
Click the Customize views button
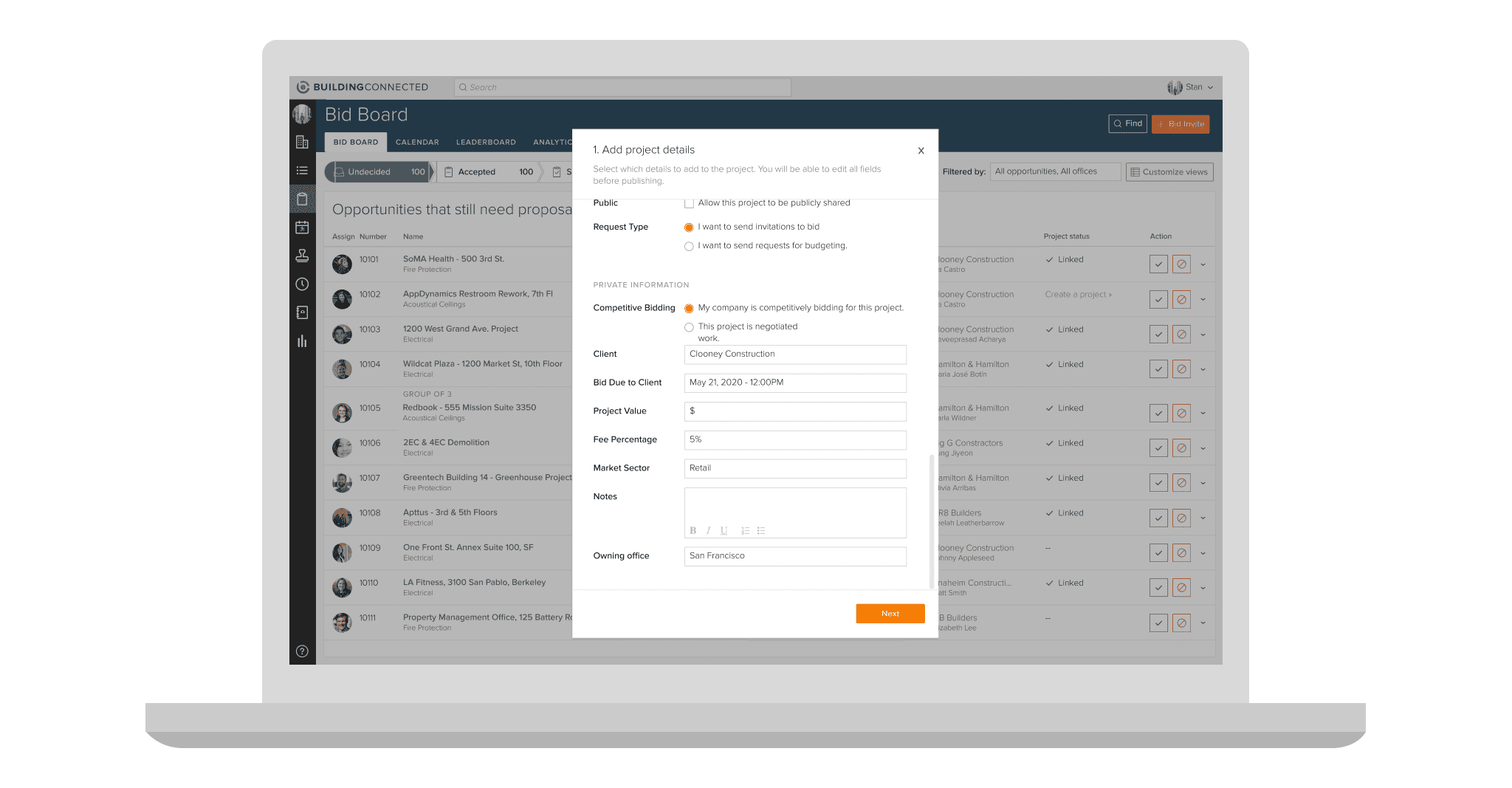coord(1169,172)
